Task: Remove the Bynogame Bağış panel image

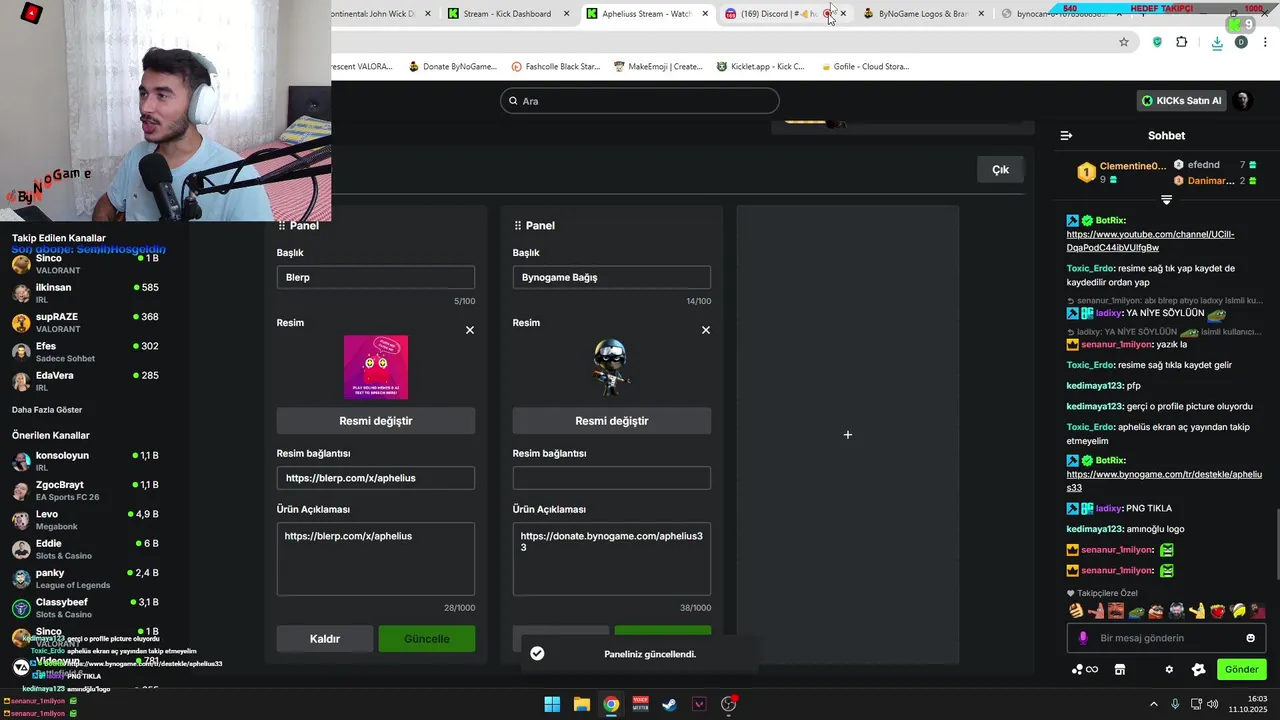Action: 706,330
